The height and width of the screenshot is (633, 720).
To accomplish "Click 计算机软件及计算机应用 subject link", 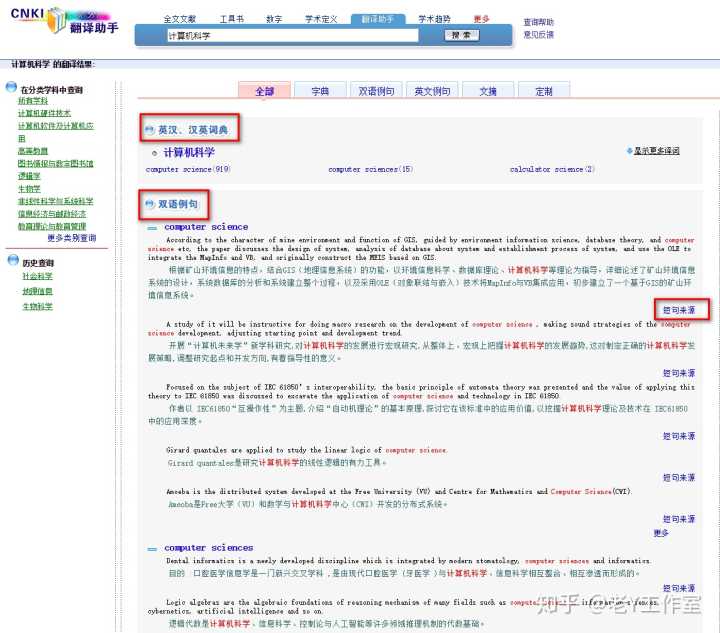I will (x=56, y=132).
